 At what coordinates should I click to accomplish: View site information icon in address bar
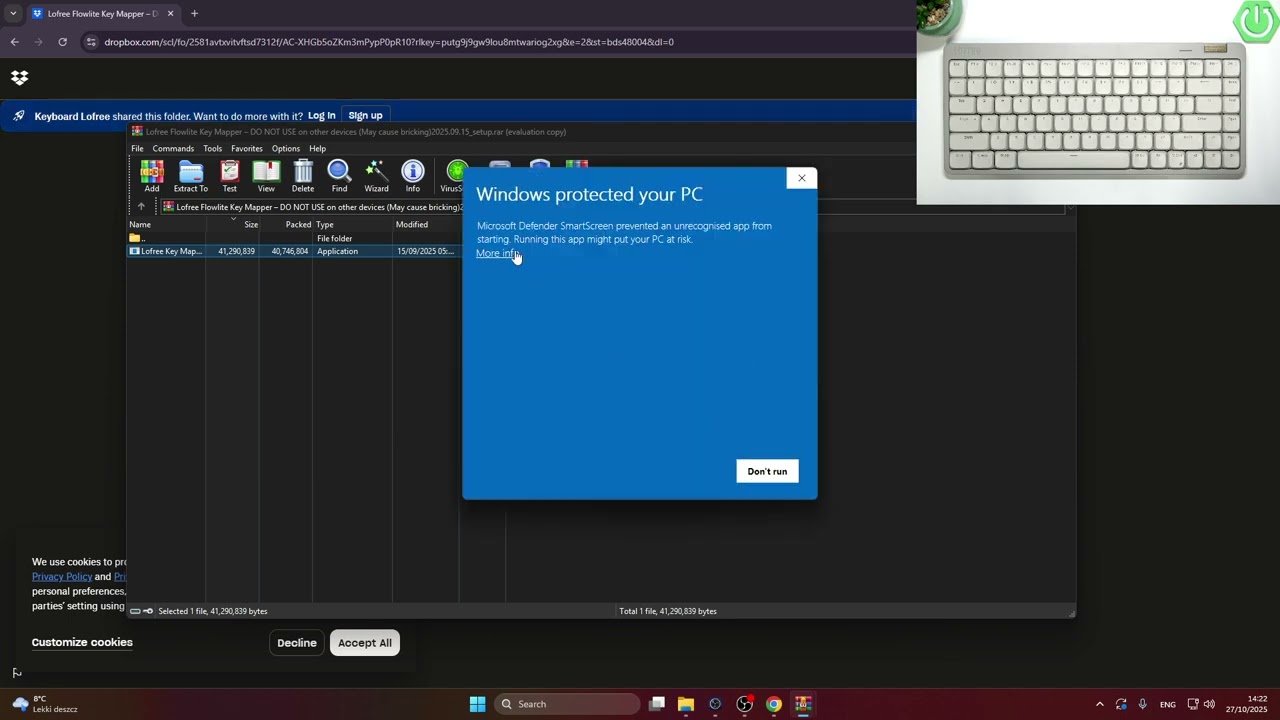pyautogui.click(x=91, y=42)
